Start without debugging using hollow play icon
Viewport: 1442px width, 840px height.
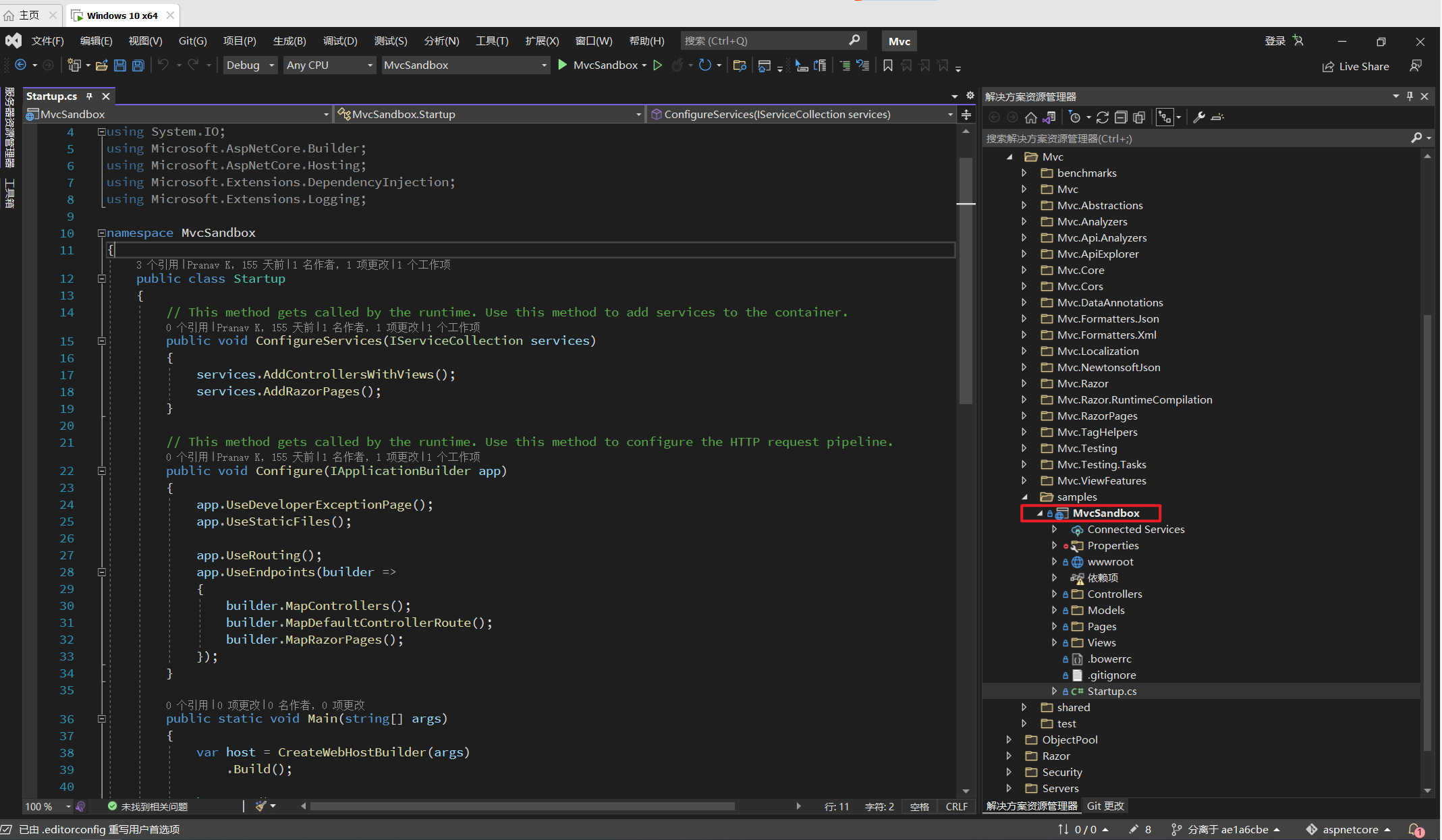(x=658, y=65)
